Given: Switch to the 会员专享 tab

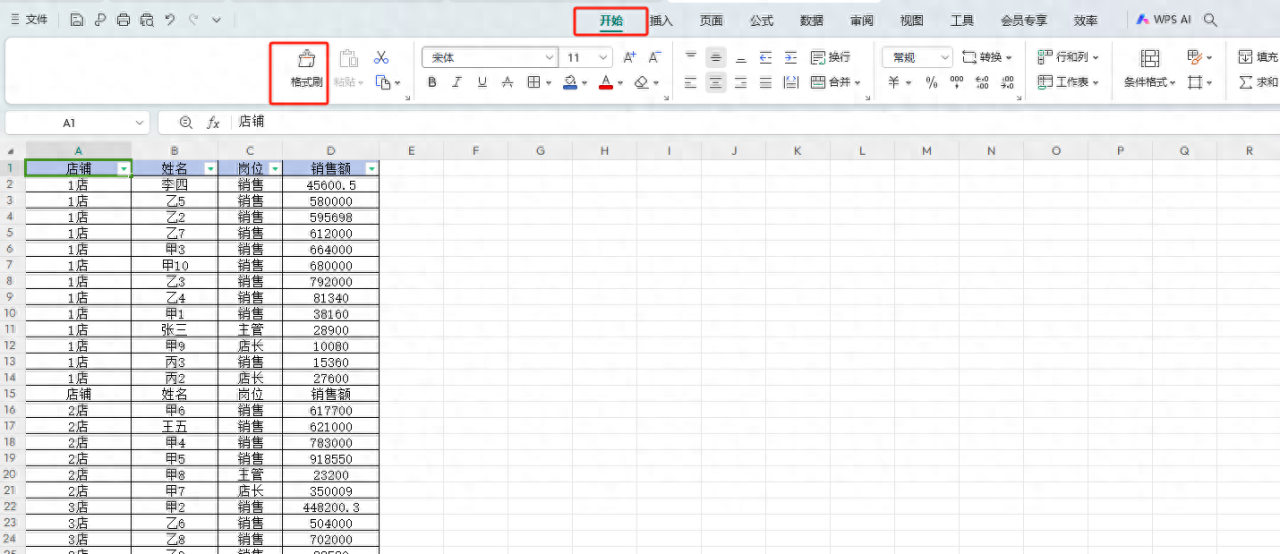Looking at the screenshot, I should pos(1024,20).
